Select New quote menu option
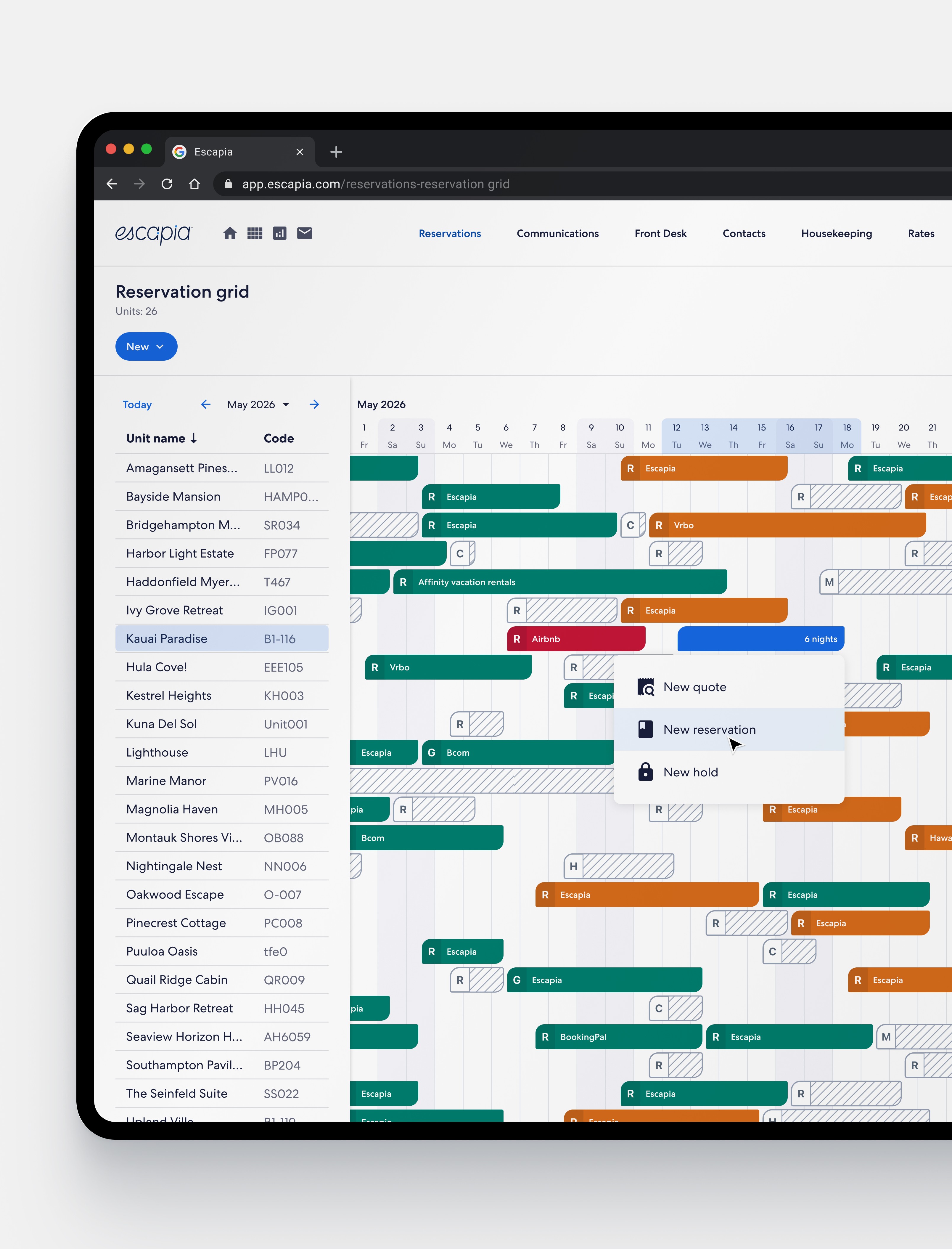The image size is (952, 1249). point(694,687)
